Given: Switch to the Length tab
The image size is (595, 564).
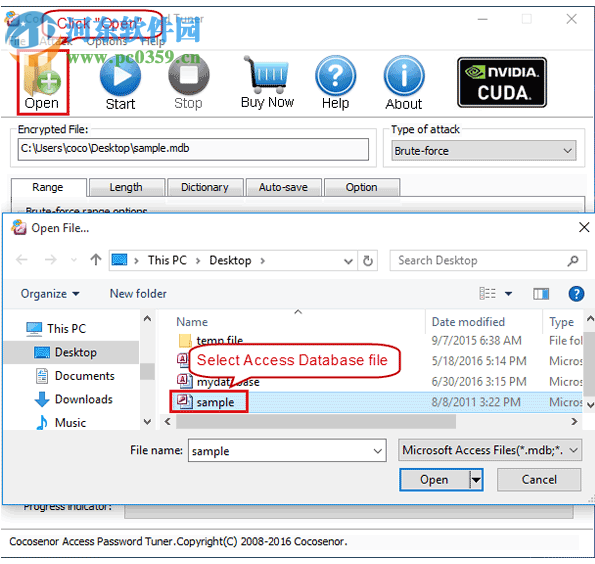Looking at the screenshot, I should click(126, 187).
